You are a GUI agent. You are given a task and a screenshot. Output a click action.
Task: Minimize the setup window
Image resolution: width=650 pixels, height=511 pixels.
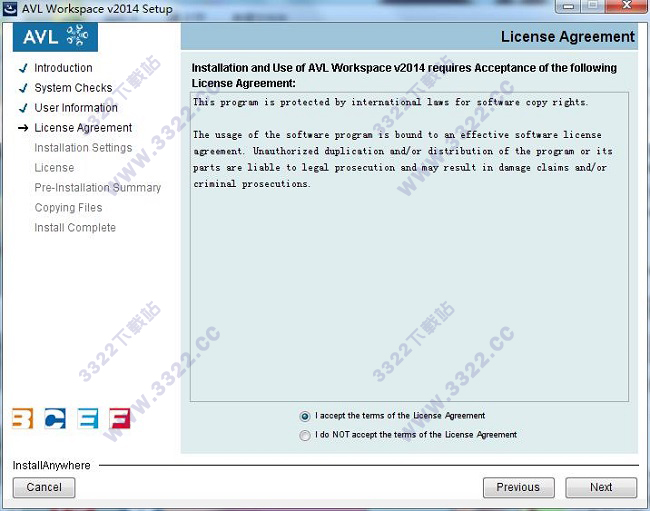(x=569, y=6)
